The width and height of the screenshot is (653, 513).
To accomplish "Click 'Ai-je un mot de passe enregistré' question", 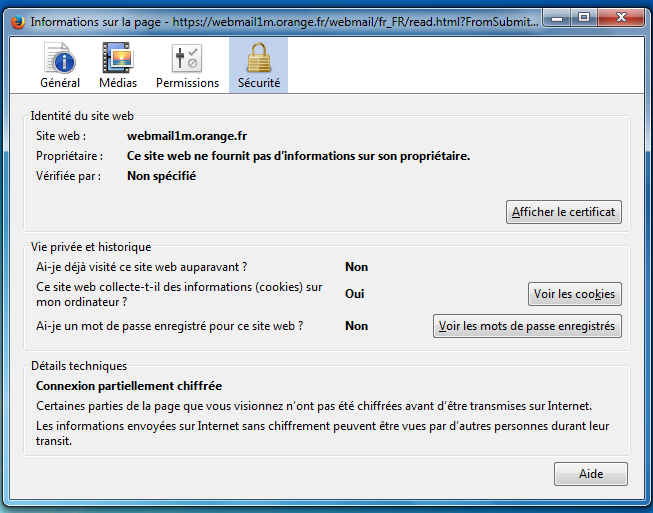I will (169, 326).
